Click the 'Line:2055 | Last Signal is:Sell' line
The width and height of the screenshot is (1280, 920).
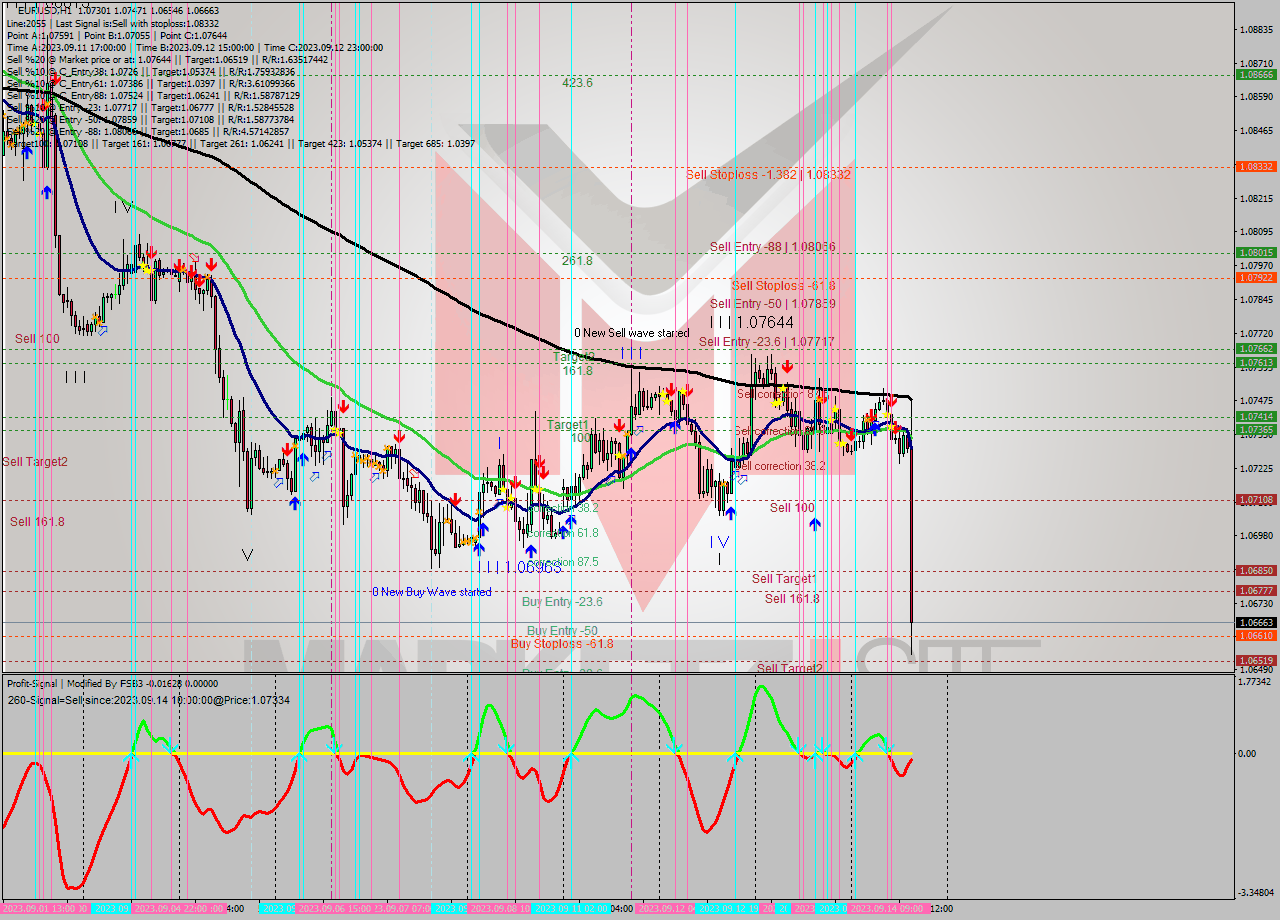point(113,23)
